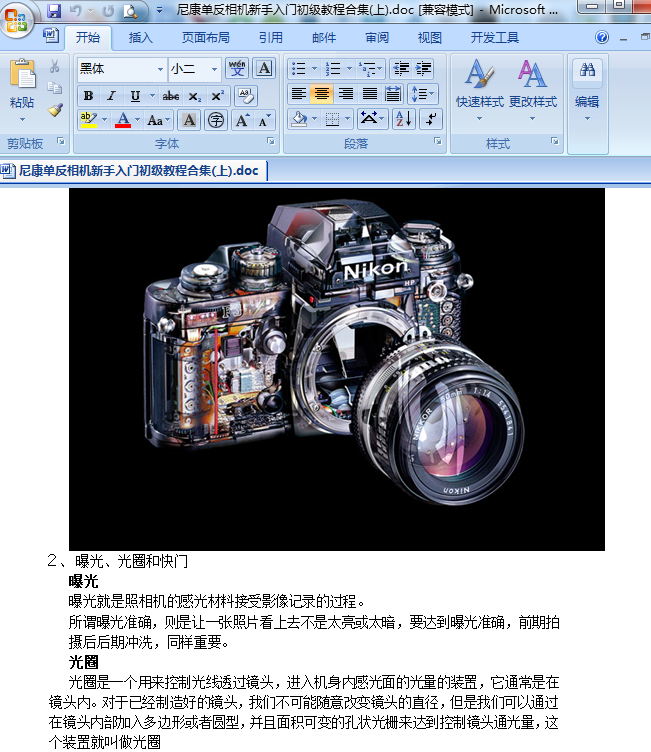Image resolution: width=651 pixels, height=752 pixels.
Task: Click the redo arrow icon
Action: (108, 11)
